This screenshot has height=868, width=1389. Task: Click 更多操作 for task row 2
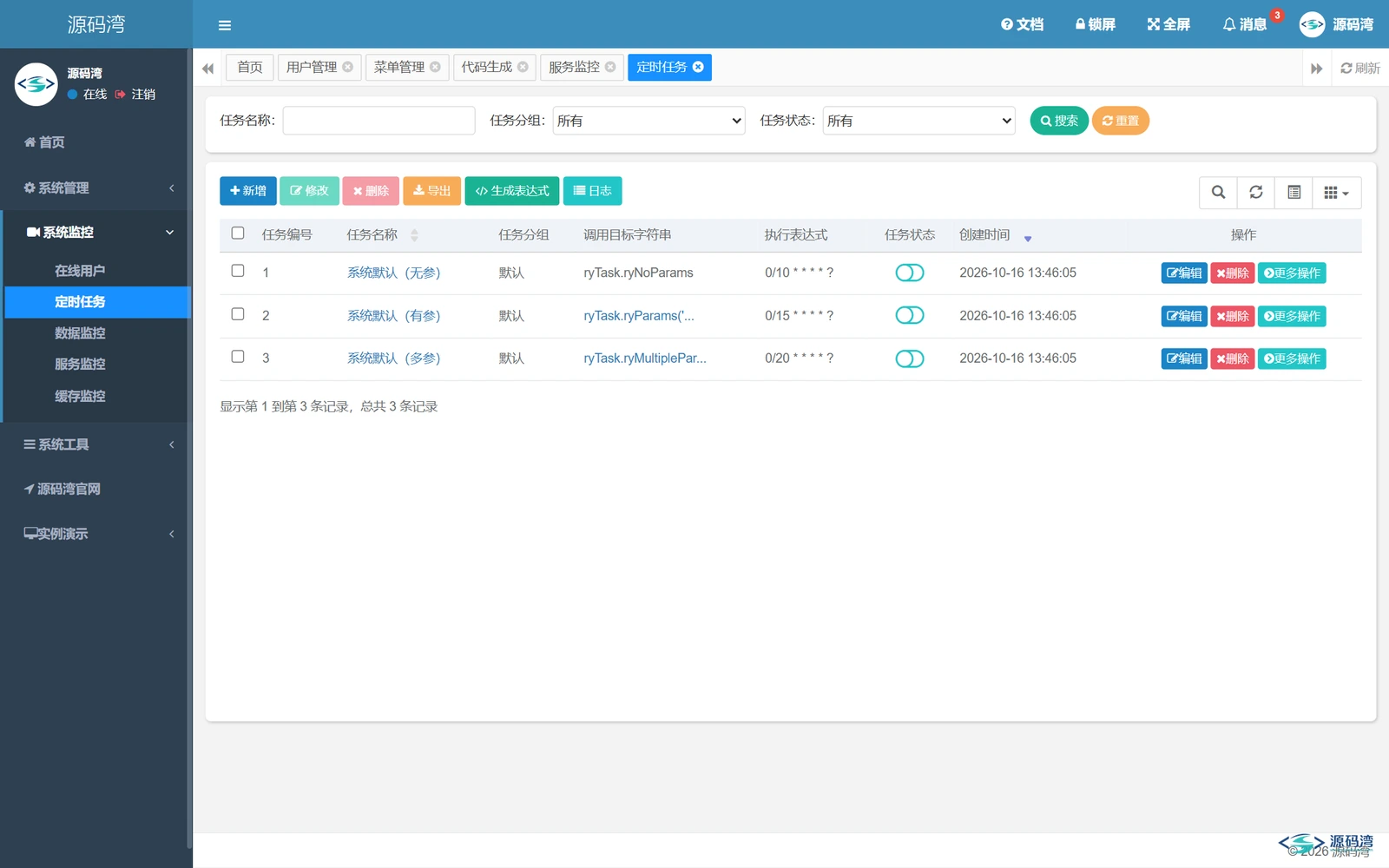point(1292,316)
